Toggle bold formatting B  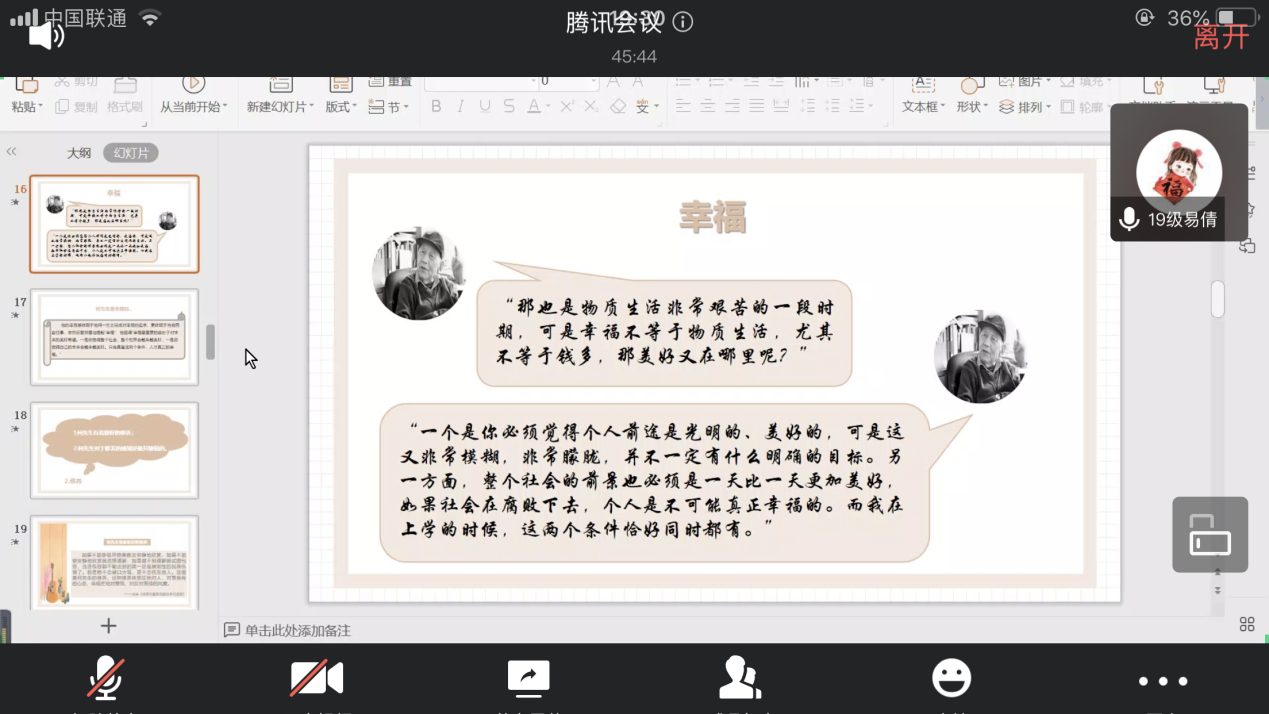(x=436, y=106)
